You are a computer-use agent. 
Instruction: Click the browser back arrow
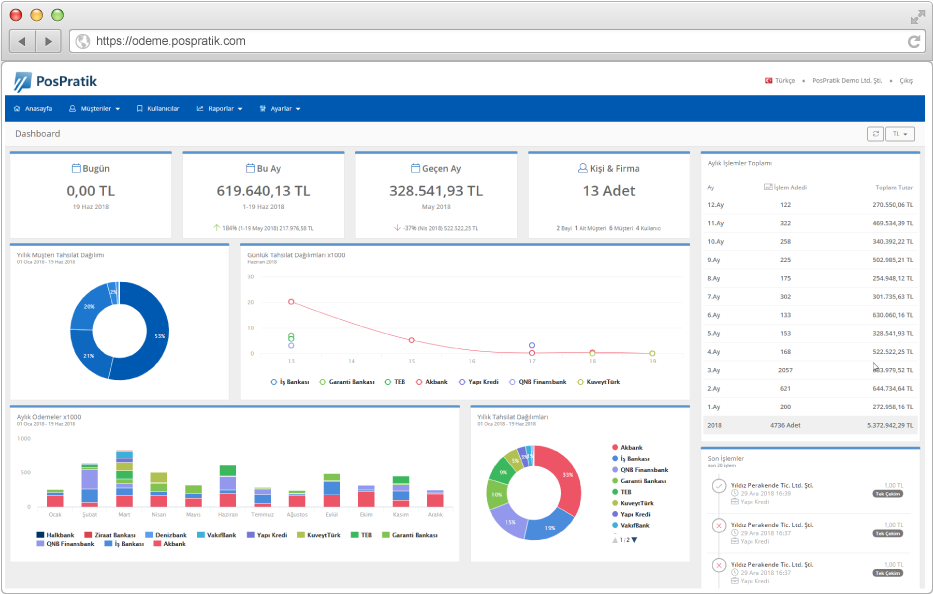pos(22,41)
